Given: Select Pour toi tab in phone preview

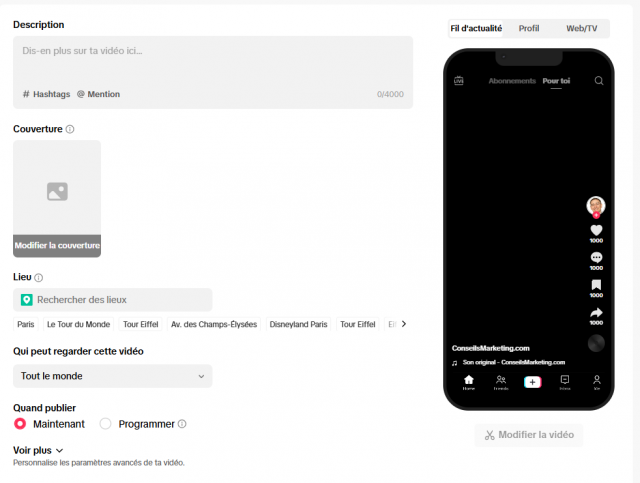Looking at the screenshot, I should point(556,81).
